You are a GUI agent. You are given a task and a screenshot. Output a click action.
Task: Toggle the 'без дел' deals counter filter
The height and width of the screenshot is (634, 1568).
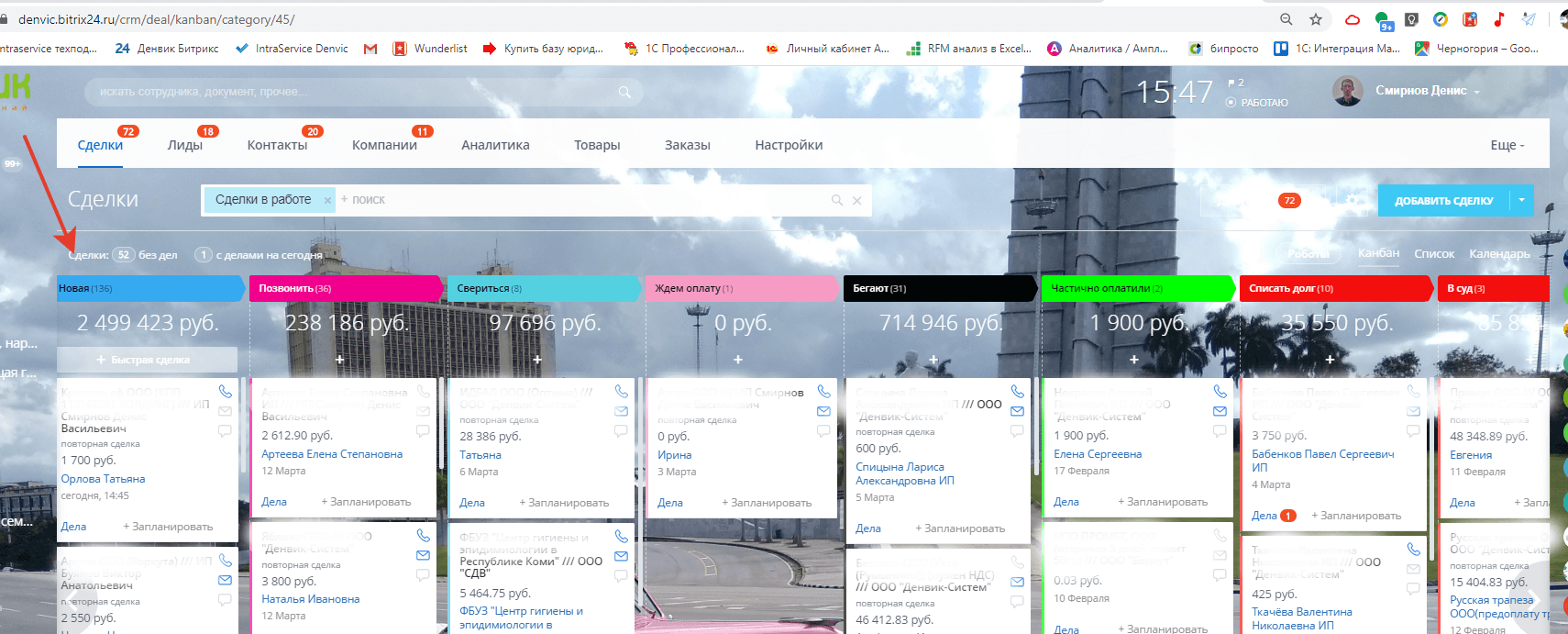(x=146, y=255)
